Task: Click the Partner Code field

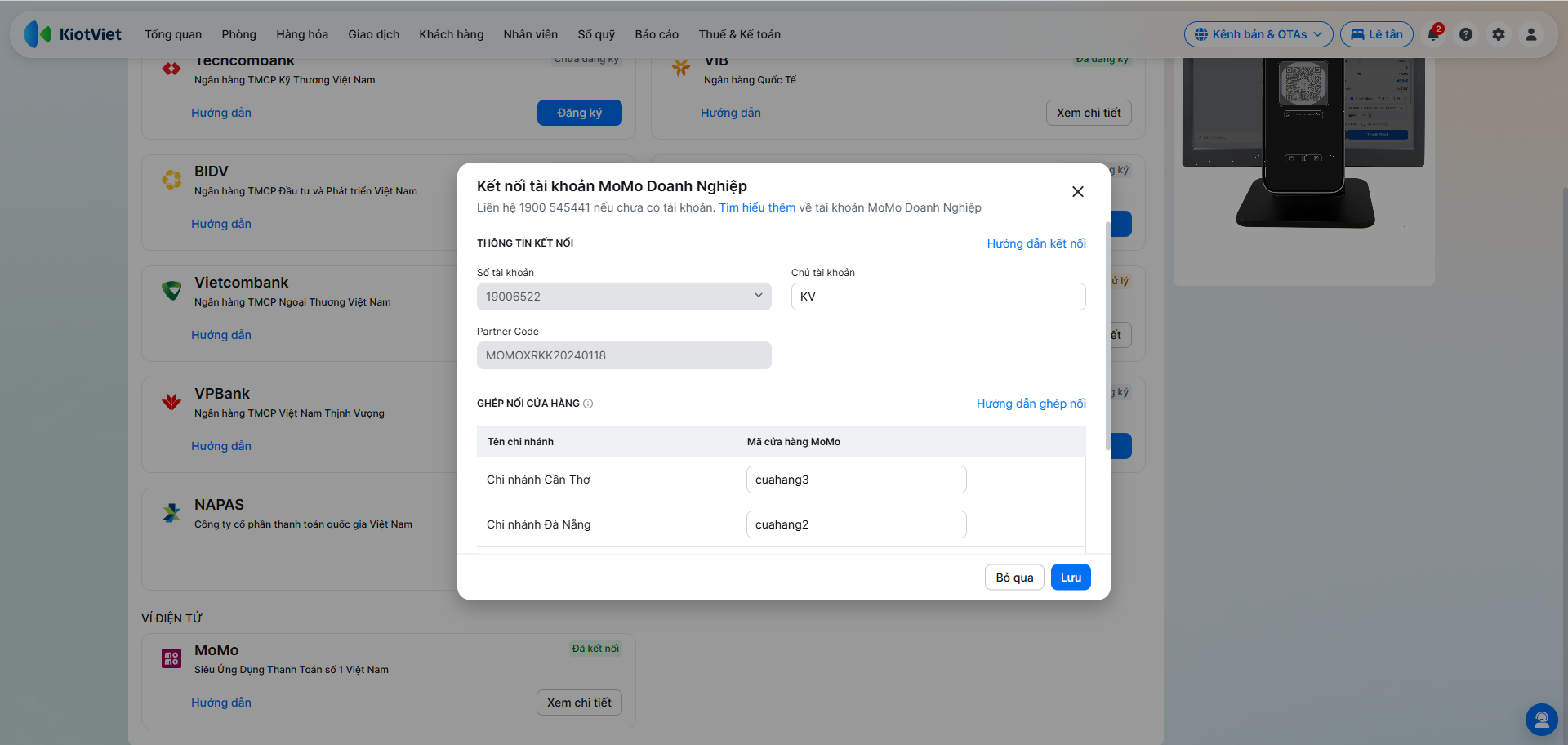Action: click(x=624, y=355)
